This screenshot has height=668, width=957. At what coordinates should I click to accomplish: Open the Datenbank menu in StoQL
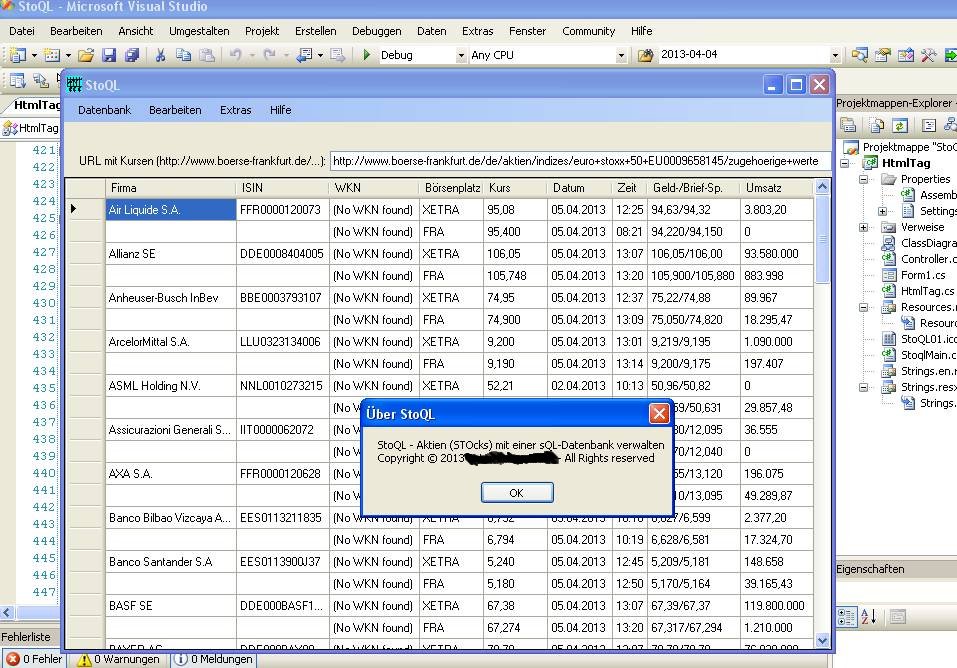pyautogui.click(x=104, y=110)
